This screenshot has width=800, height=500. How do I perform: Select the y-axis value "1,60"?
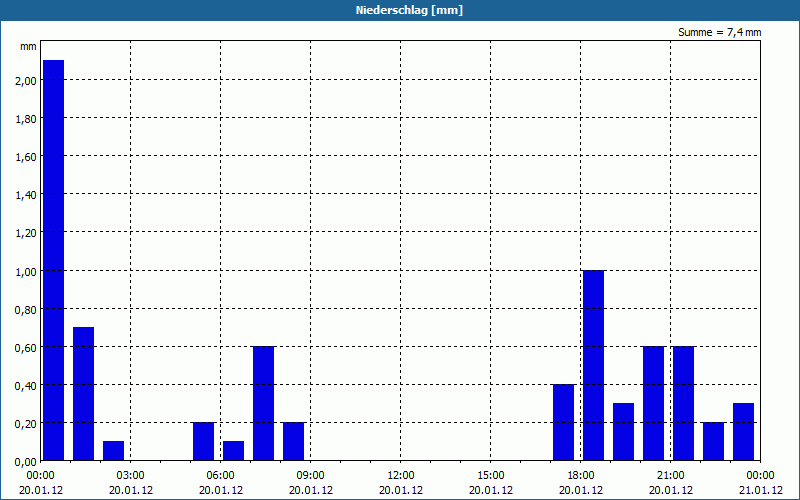click(27, 157)
